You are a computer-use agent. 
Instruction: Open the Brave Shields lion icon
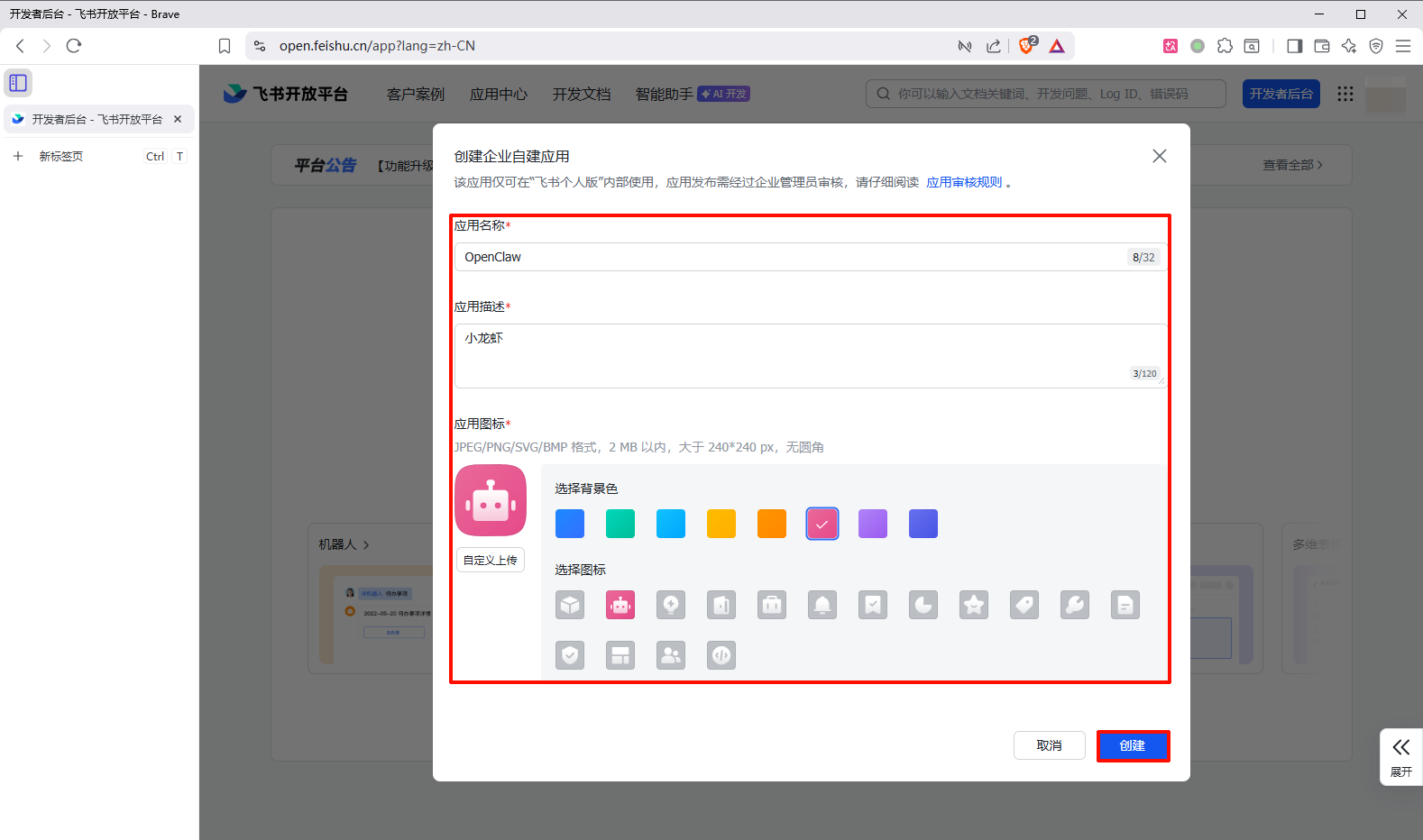[x=1026, y=46]
